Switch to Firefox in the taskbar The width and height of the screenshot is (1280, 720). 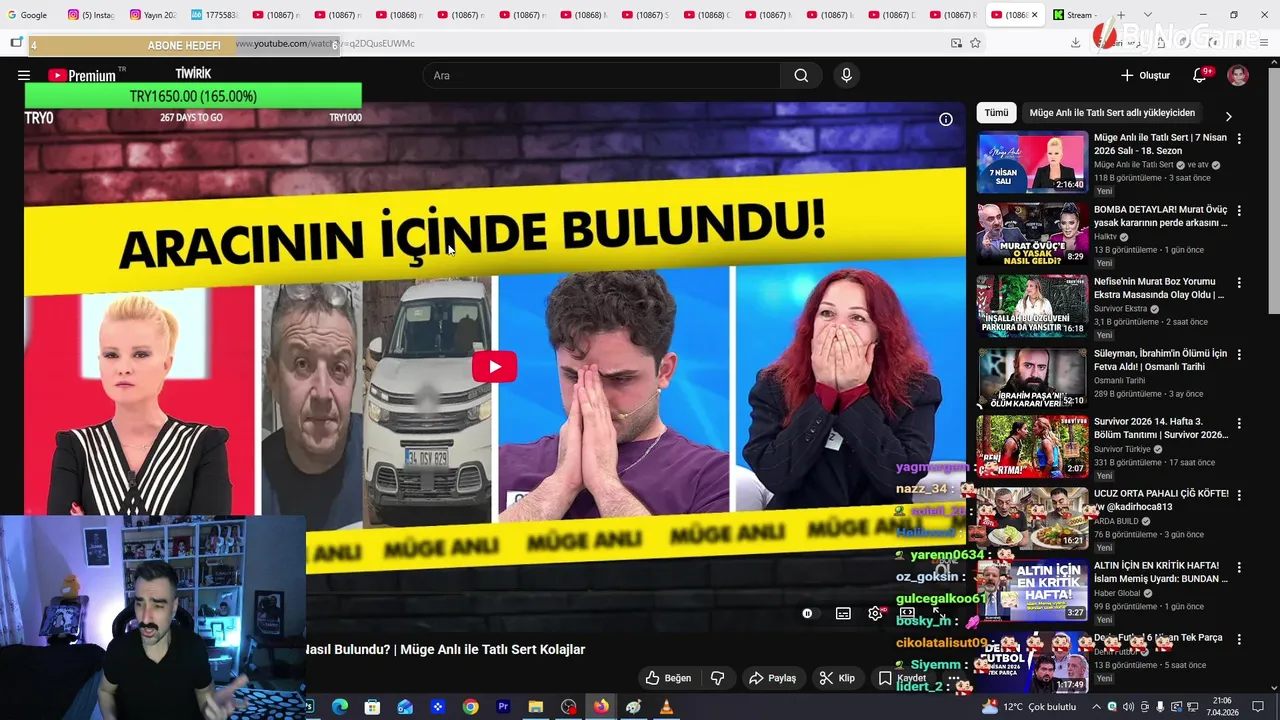[601, 707]
